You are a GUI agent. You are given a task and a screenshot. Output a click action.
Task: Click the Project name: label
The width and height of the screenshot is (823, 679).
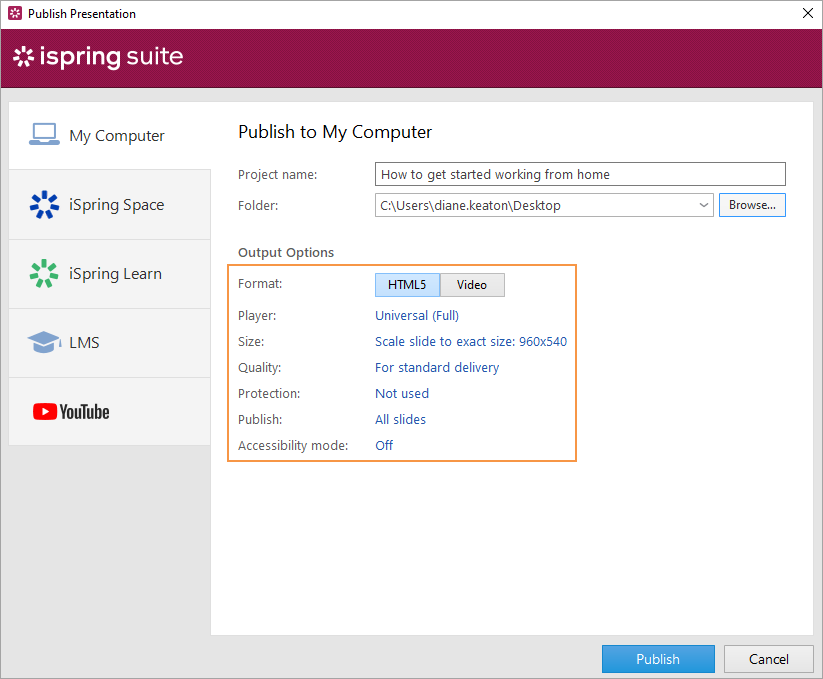click(x=278, y=175)
